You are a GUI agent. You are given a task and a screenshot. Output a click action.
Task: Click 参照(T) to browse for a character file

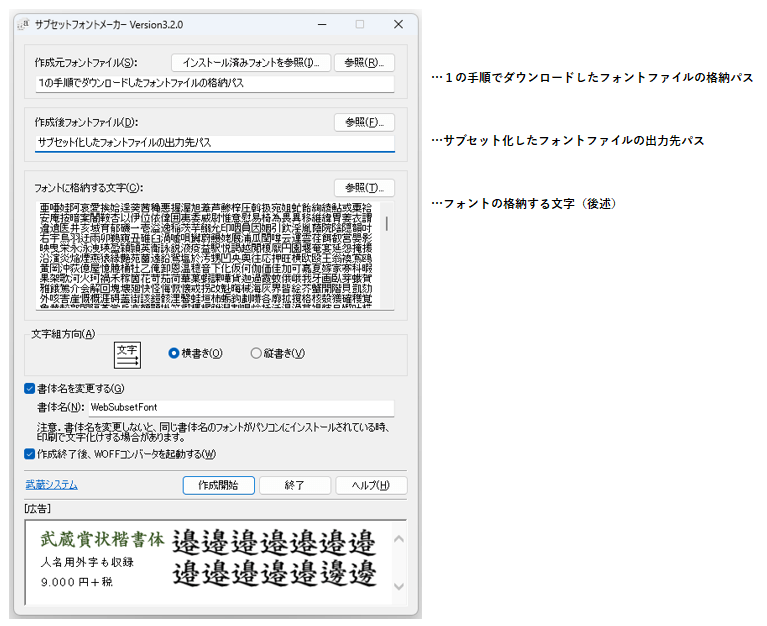tap(364, 187)
